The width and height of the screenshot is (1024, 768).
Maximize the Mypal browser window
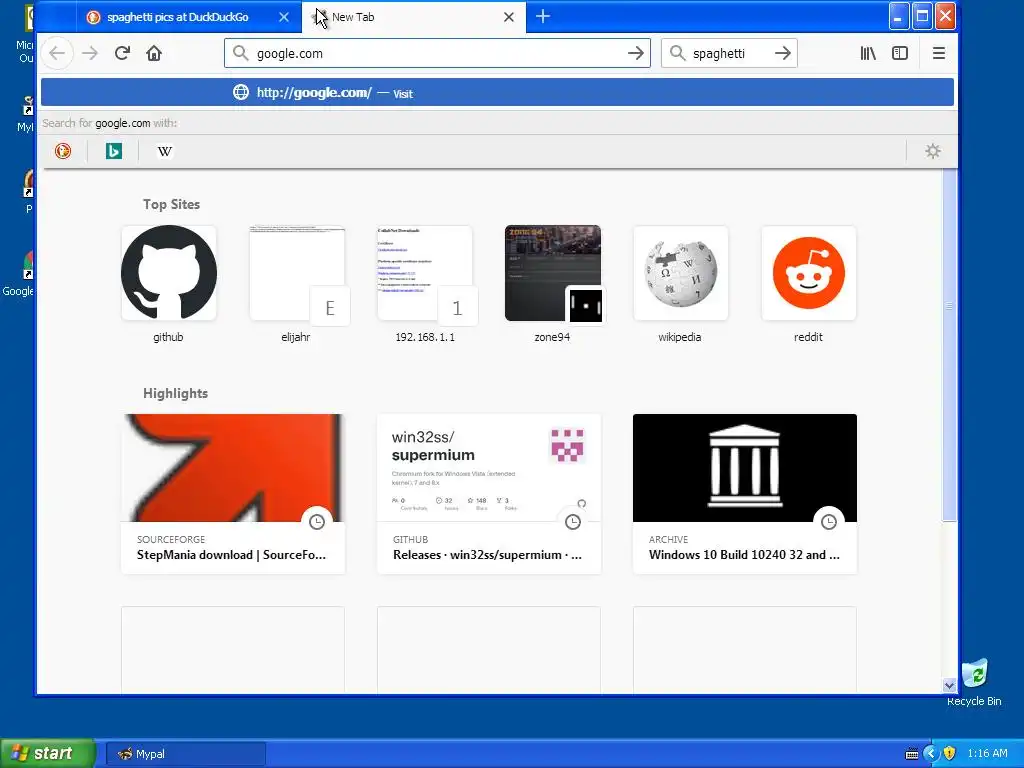(x=922, y=16)
